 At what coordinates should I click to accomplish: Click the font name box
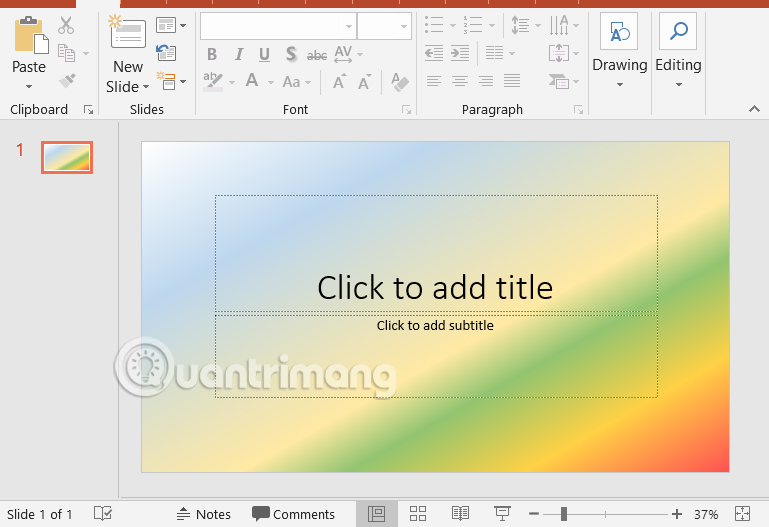tap(278, 26)
